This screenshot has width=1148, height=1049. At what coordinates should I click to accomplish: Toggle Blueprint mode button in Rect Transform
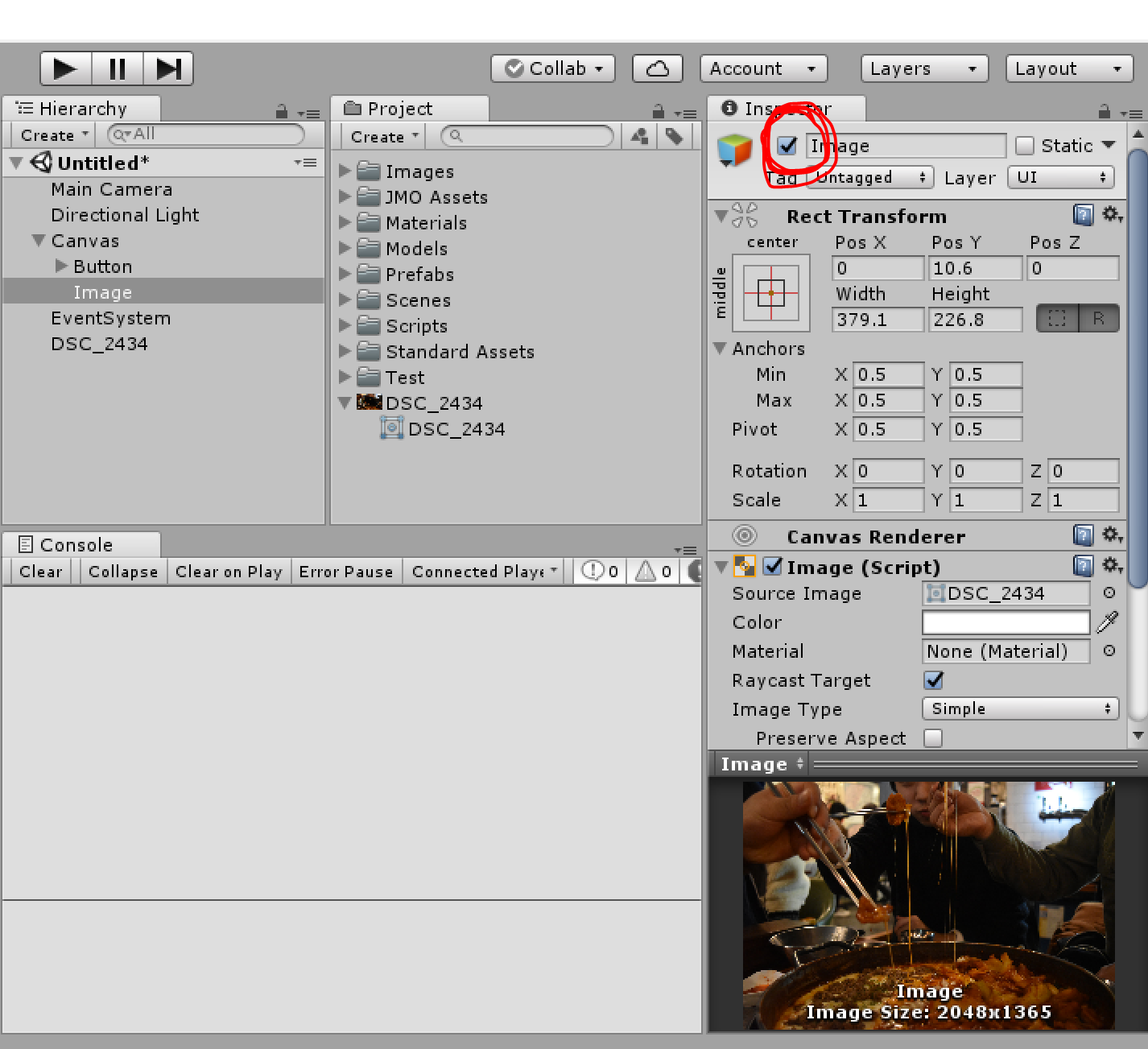tap(1057, 319)
